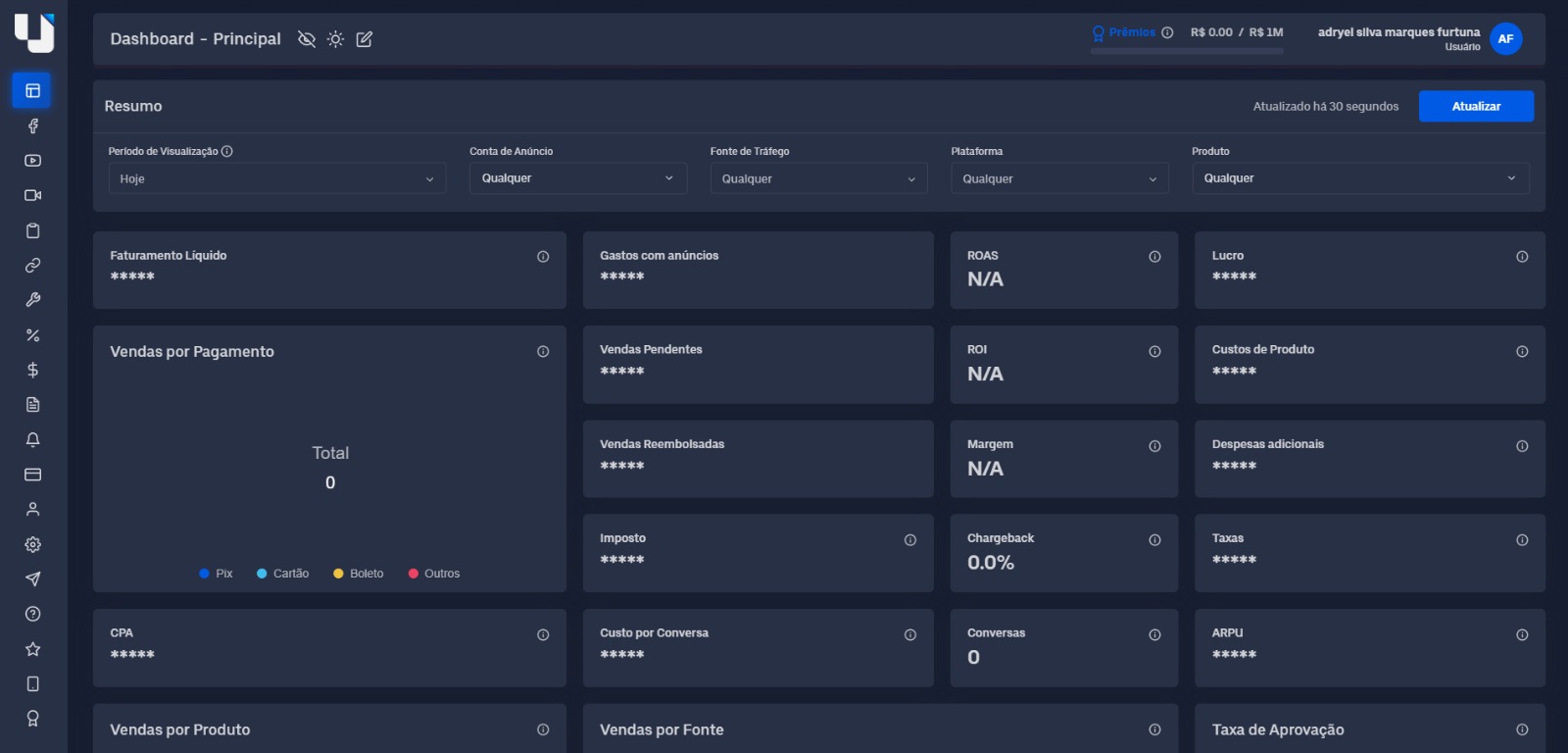This screenshot has height=753, width=1568.
Task: Open the dollar sign sidebar icon
Action: 32,370
